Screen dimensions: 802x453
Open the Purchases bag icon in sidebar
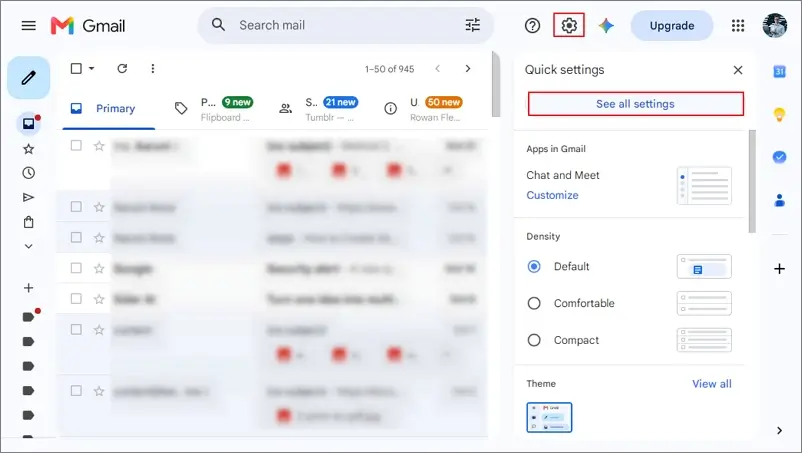(x=29, y=222)
